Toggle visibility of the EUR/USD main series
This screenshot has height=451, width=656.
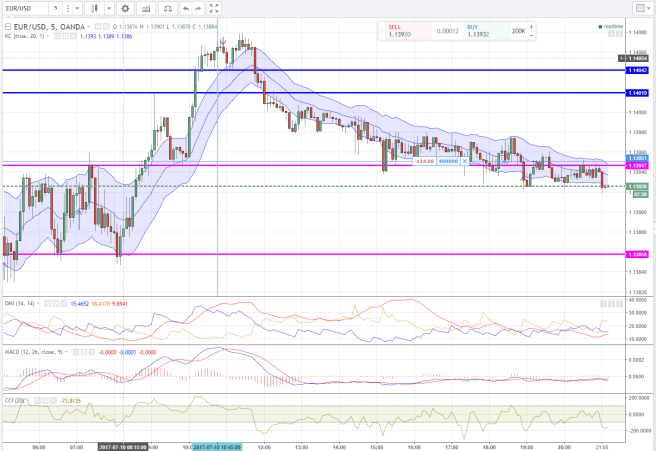(x=95, y=26)
